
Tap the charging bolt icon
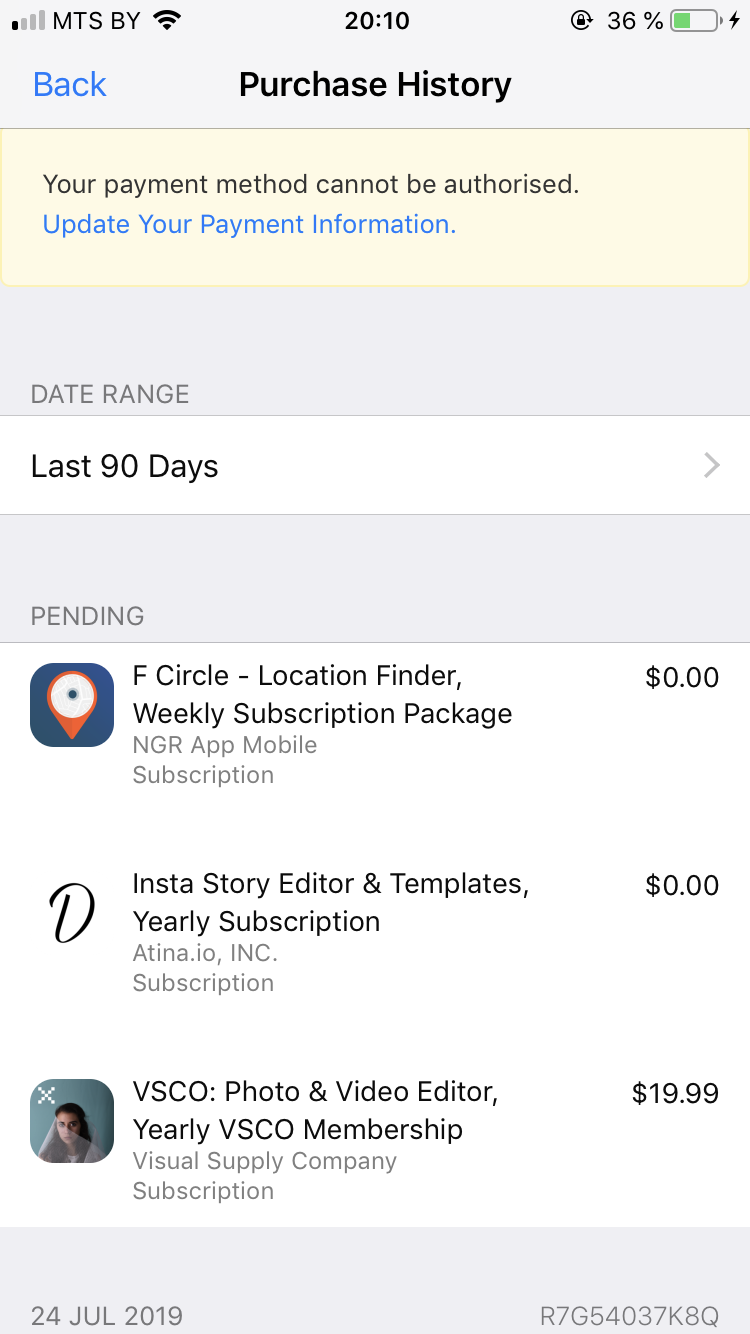[736, 21]
